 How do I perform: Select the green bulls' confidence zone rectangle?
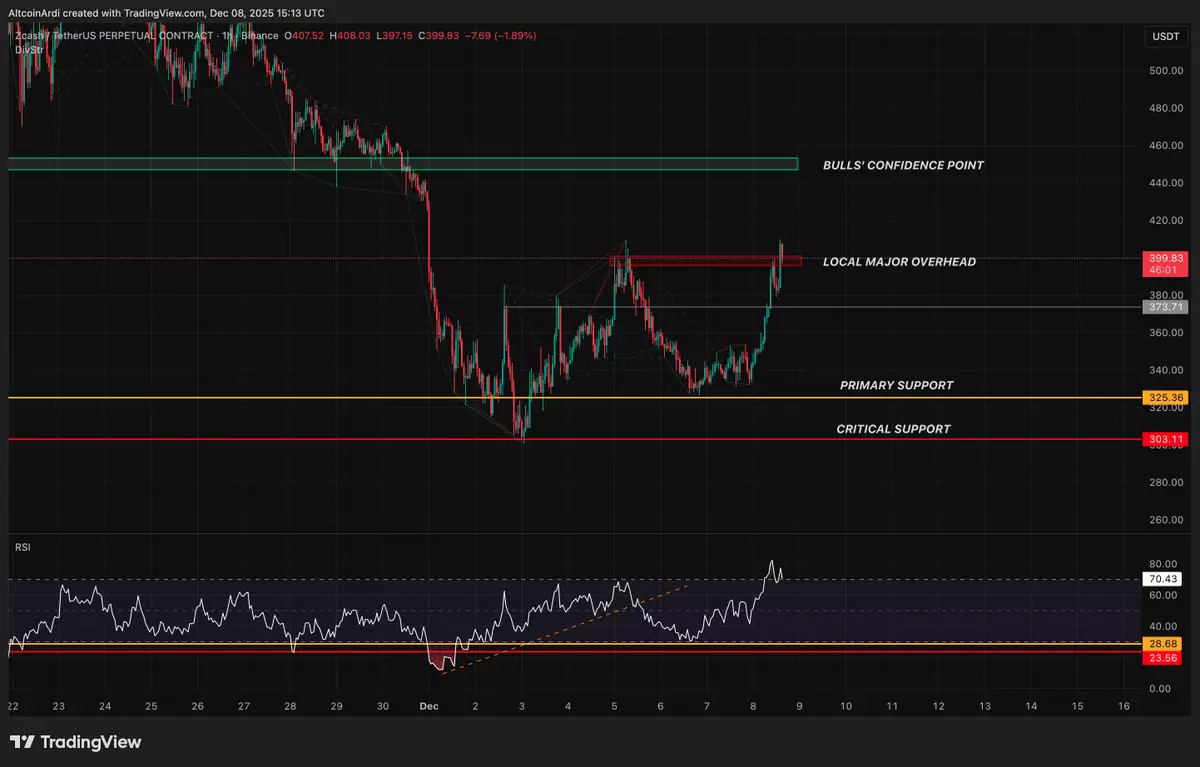pos(400,164)
